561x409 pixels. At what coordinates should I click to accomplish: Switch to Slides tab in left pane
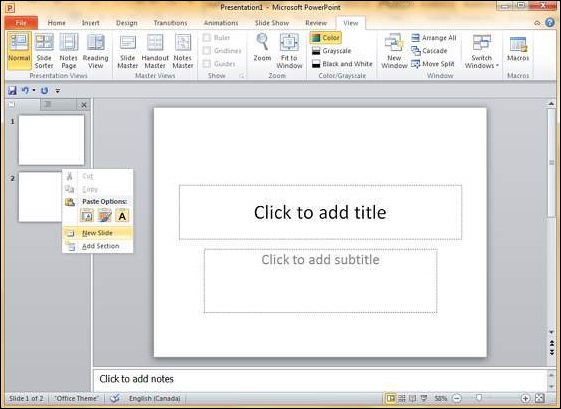tap(23, 104)
